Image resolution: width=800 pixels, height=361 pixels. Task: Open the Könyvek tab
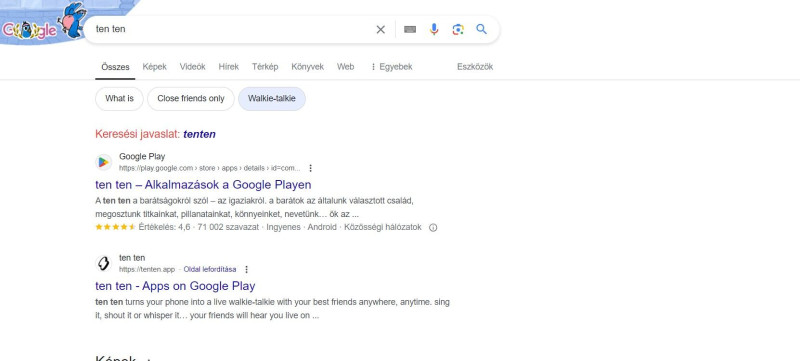[308, 67]
